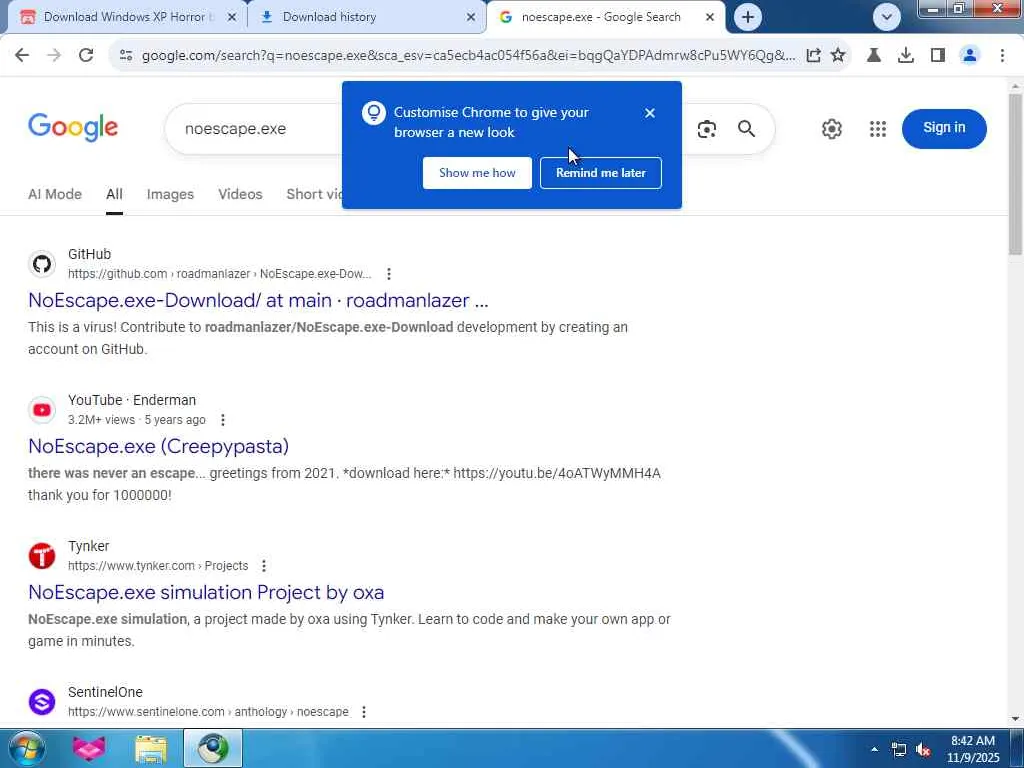Close the Download Windows XP Horror tab
This screenshot has height=768, width=1024.
pos(232,18)
